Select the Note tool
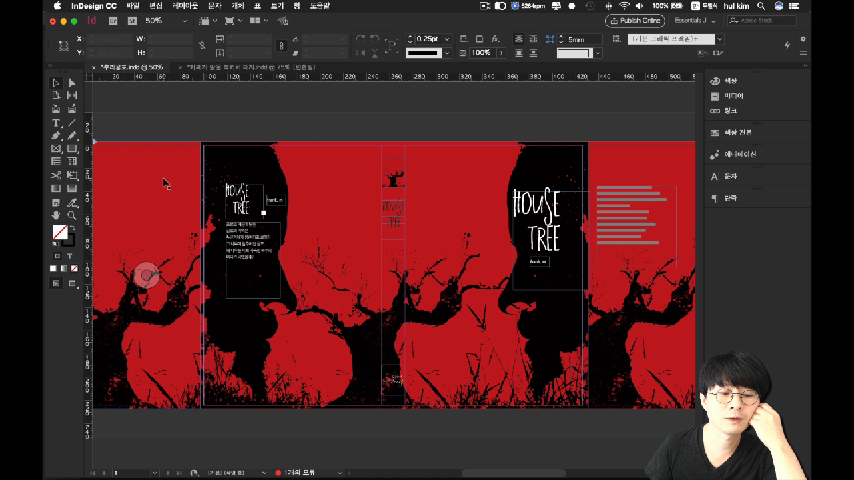Image resolution: width=854 pixels, height=480 pixels. pos(56,203)
